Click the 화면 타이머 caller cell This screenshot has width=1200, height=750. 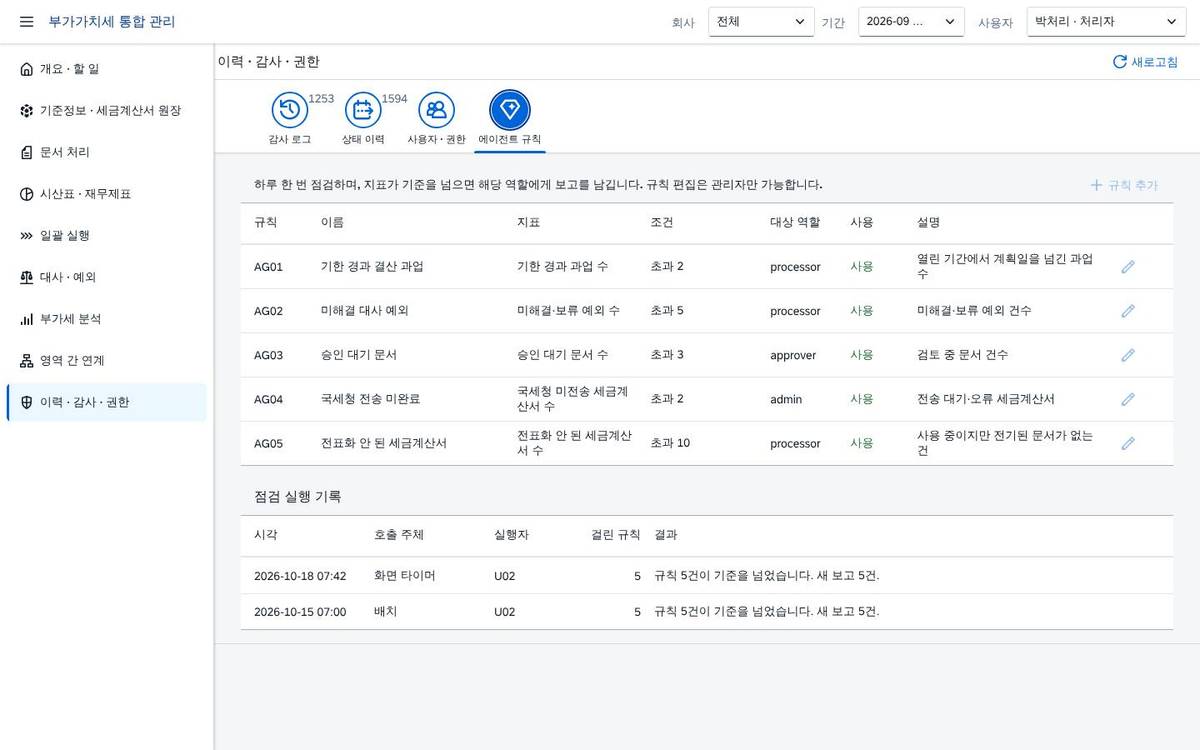tap(405, 576)
